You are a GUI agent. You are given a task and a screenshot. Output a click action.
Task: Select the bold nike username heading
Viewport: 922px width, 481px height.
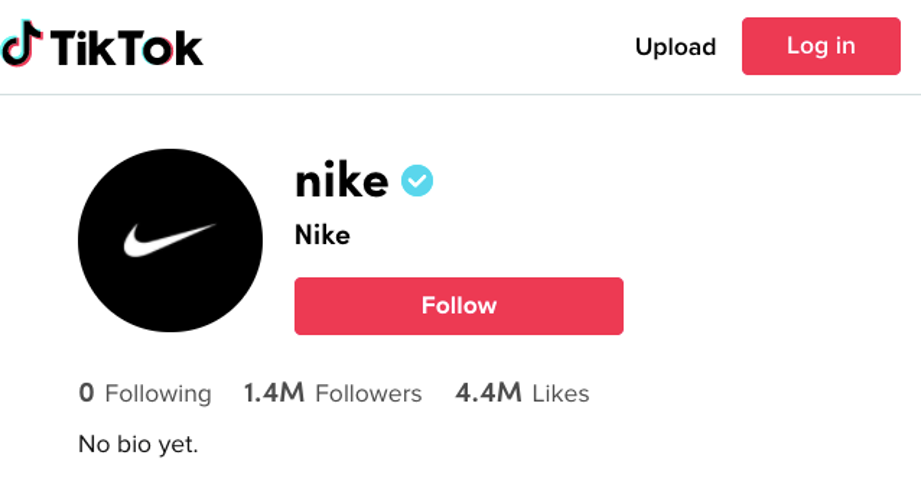point(341,181)
